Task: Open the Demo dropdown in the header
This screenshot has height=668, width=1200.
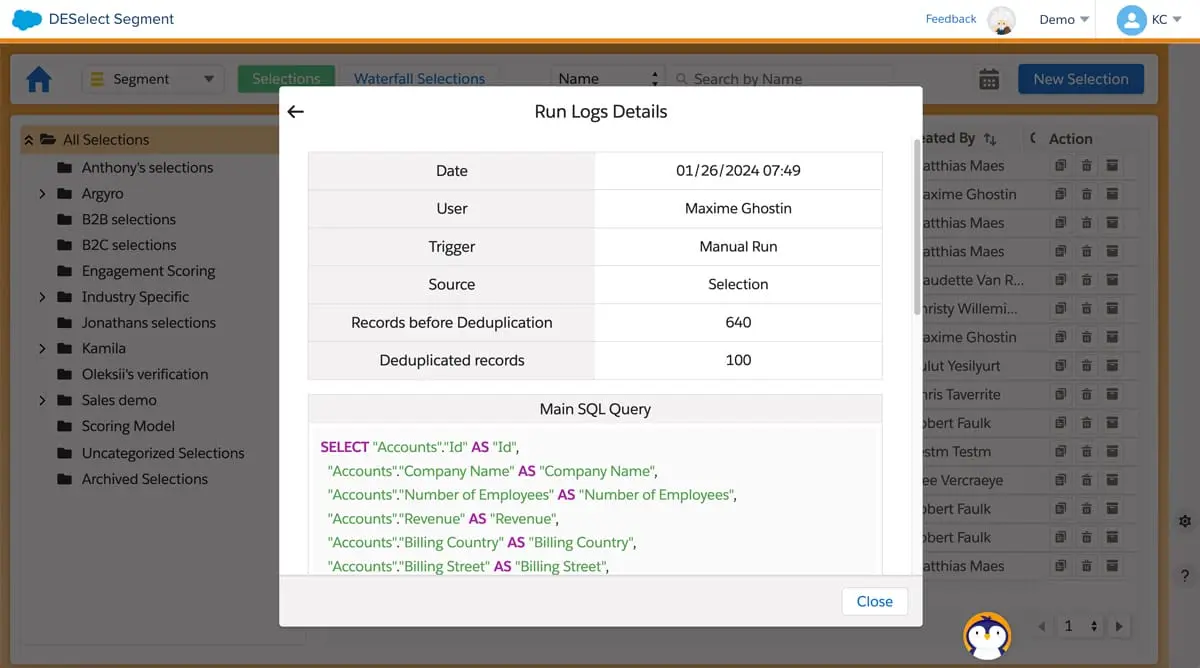Action: (x=1064, y=20)
